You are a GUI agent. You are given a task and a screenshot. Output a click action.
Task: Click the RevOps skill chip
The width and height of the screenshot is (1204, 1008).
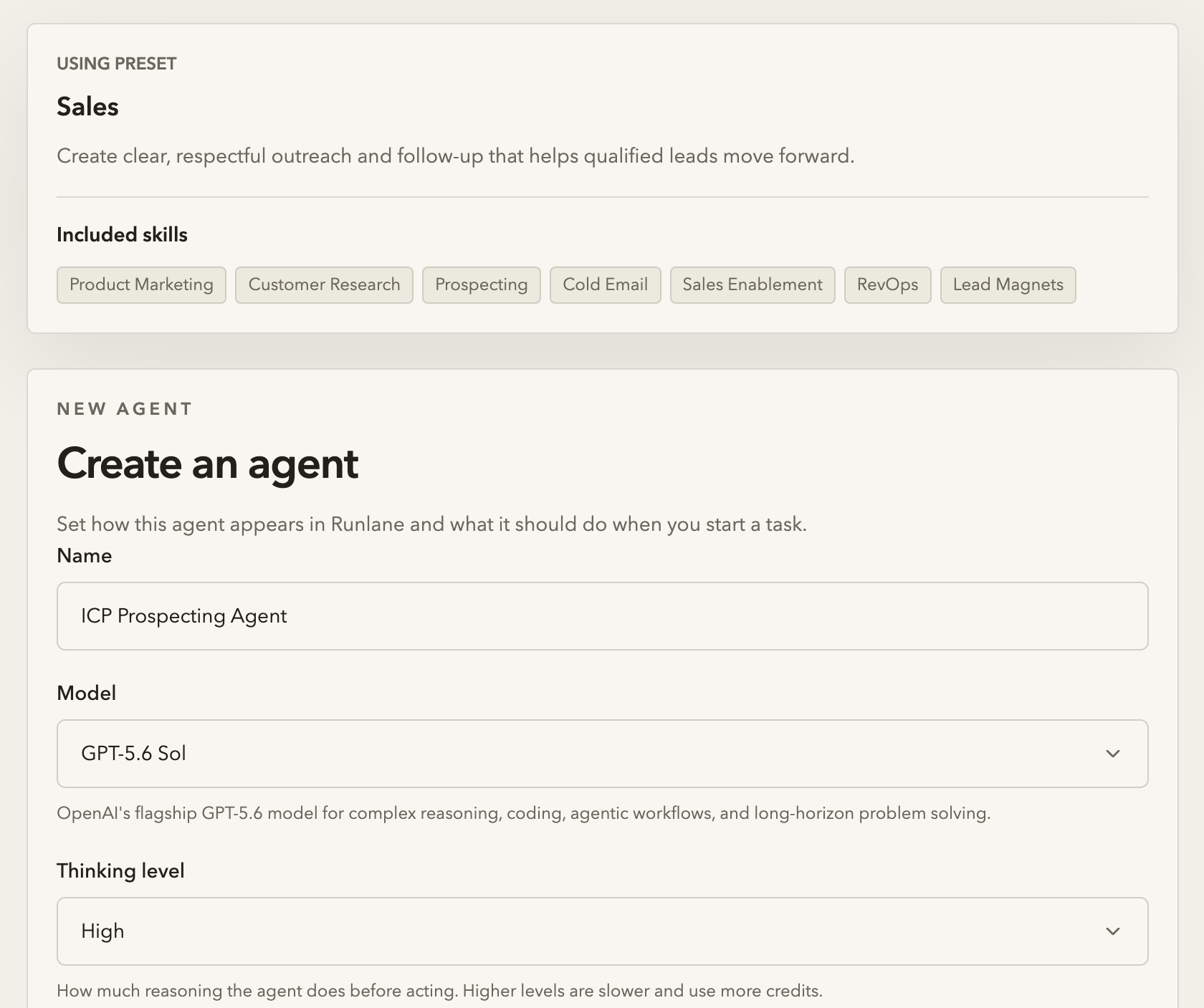887,285
